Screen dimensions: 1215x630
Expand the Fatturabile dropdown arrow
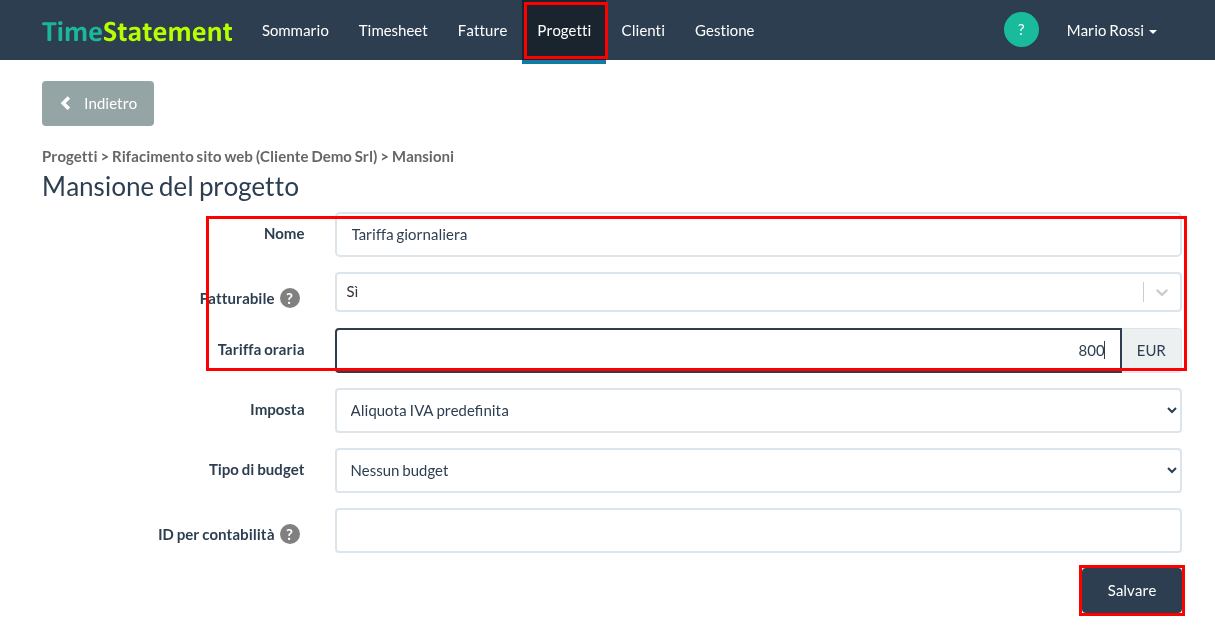coord(1162,292)
